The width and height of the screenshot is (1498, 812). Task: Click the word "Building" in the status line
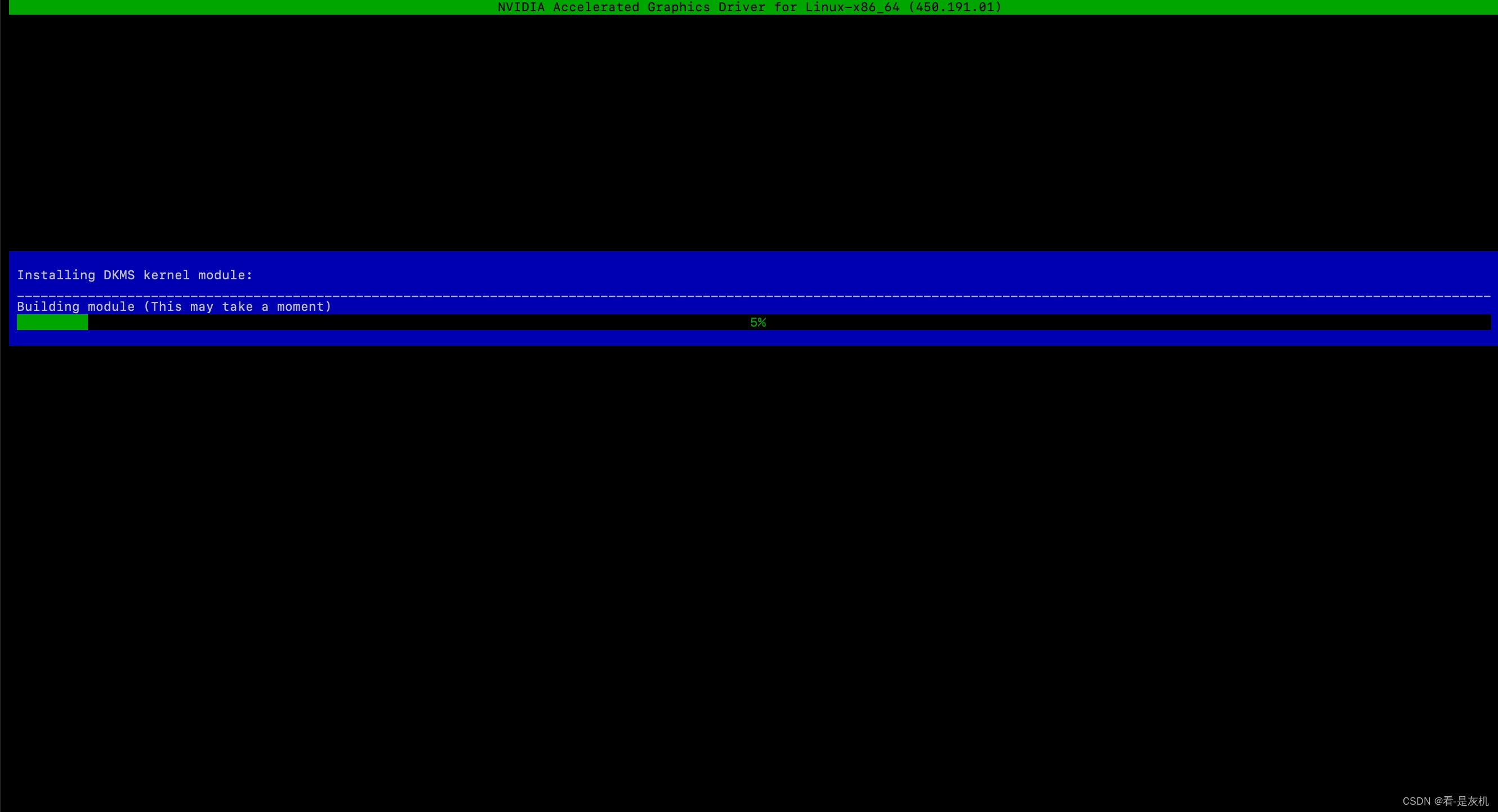pos(48,306)
